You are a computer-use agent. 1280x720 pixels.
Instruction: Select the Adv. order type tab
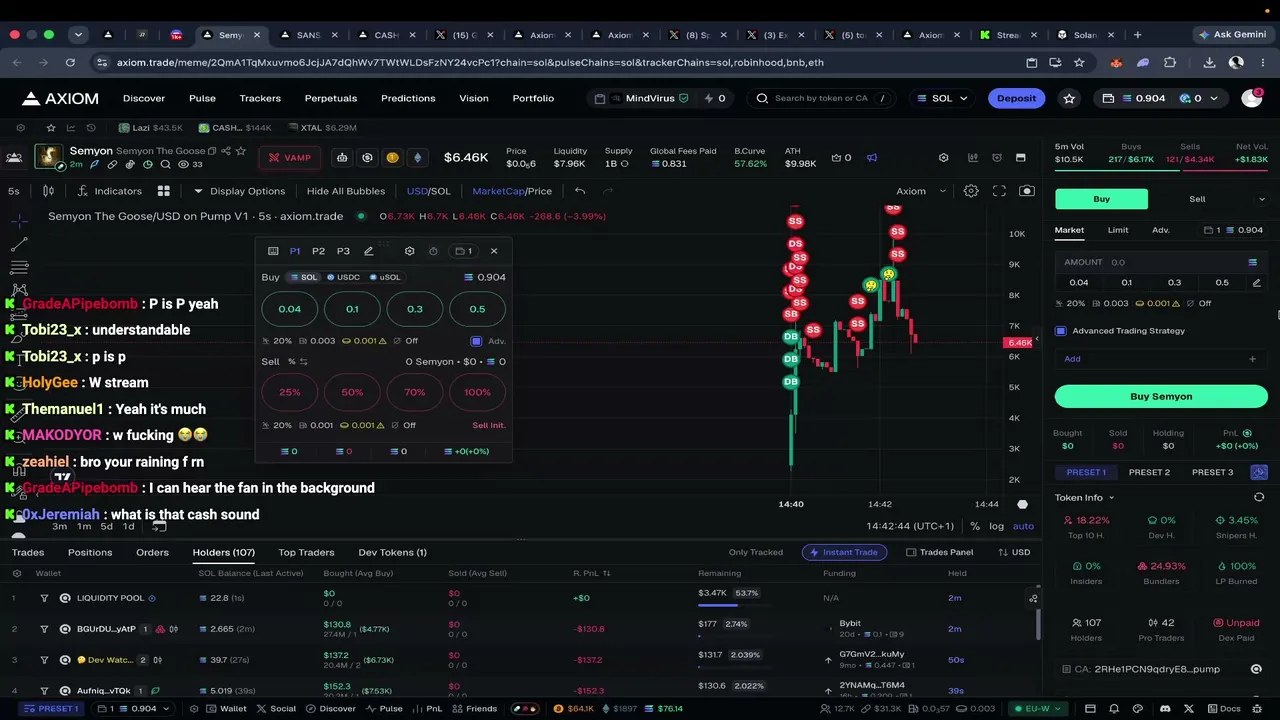(1161, 230)
